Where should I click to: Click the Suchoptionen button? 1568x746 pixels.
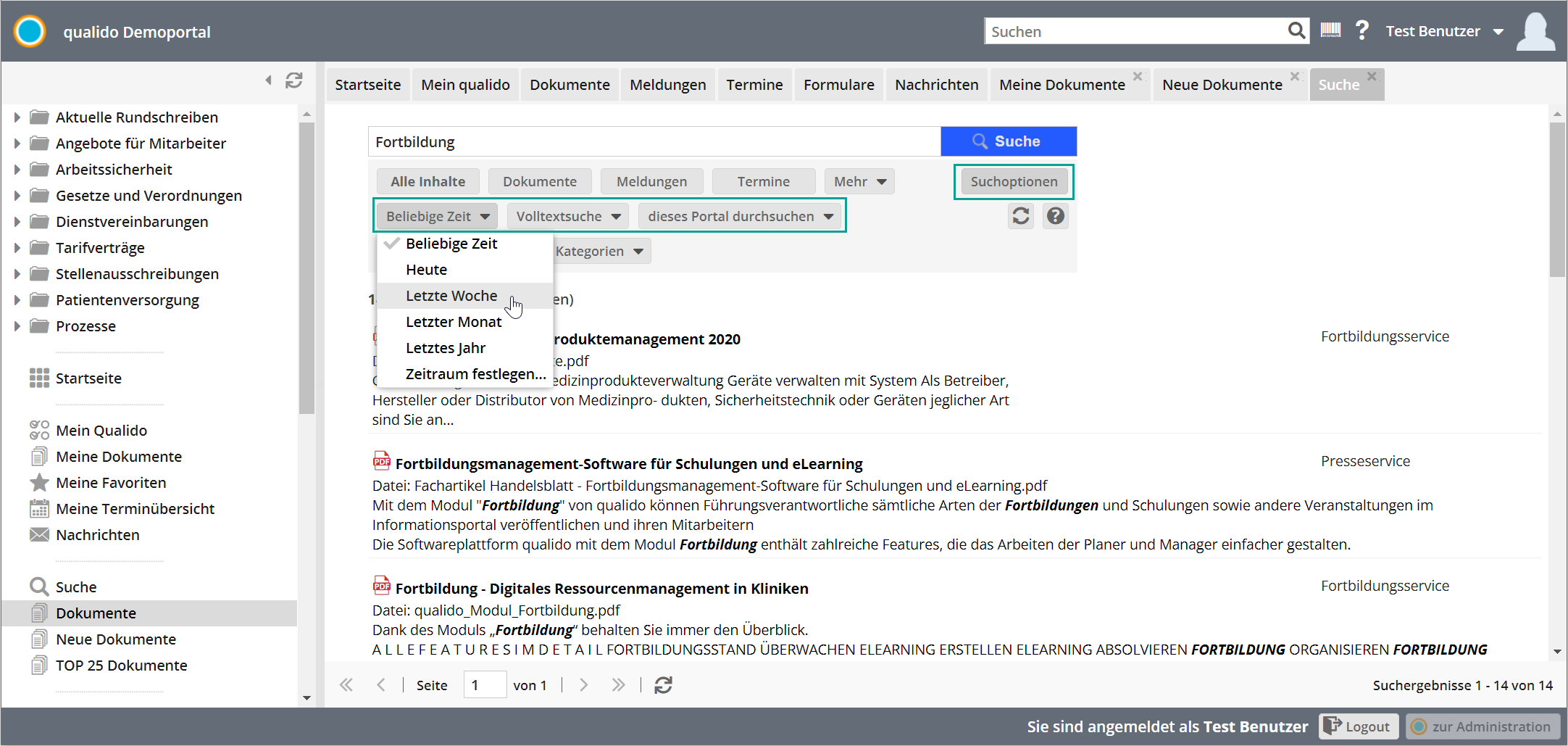tap(1014, 181)
